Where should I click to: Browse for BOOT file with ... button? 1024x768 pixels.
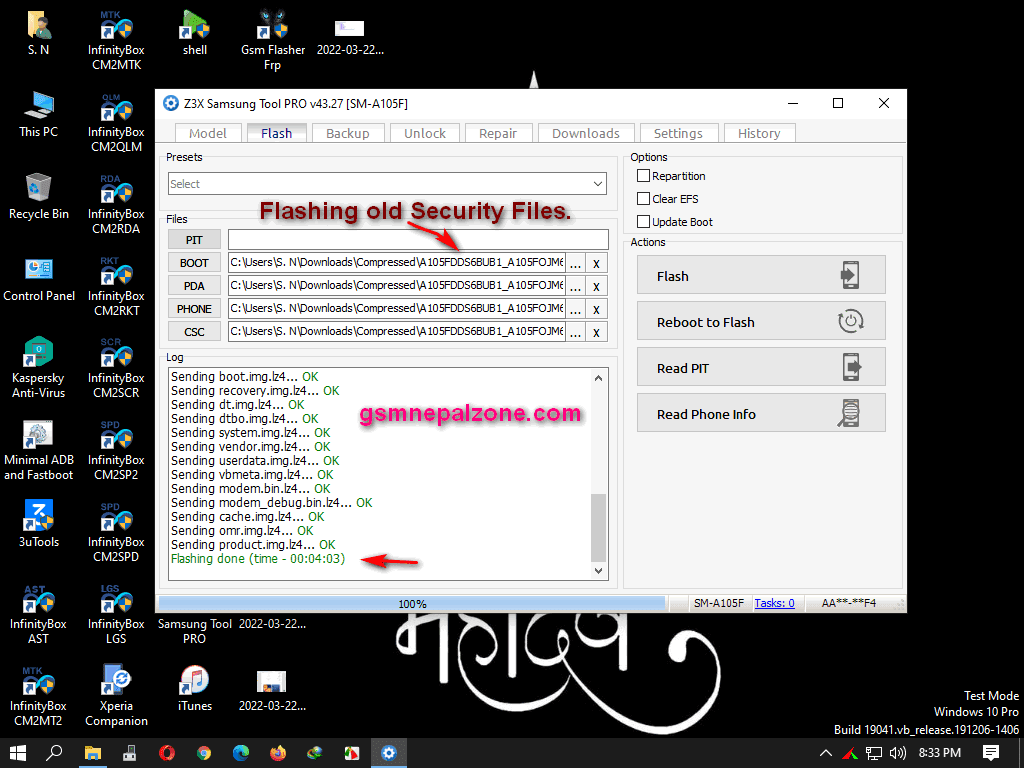(575, 263)
